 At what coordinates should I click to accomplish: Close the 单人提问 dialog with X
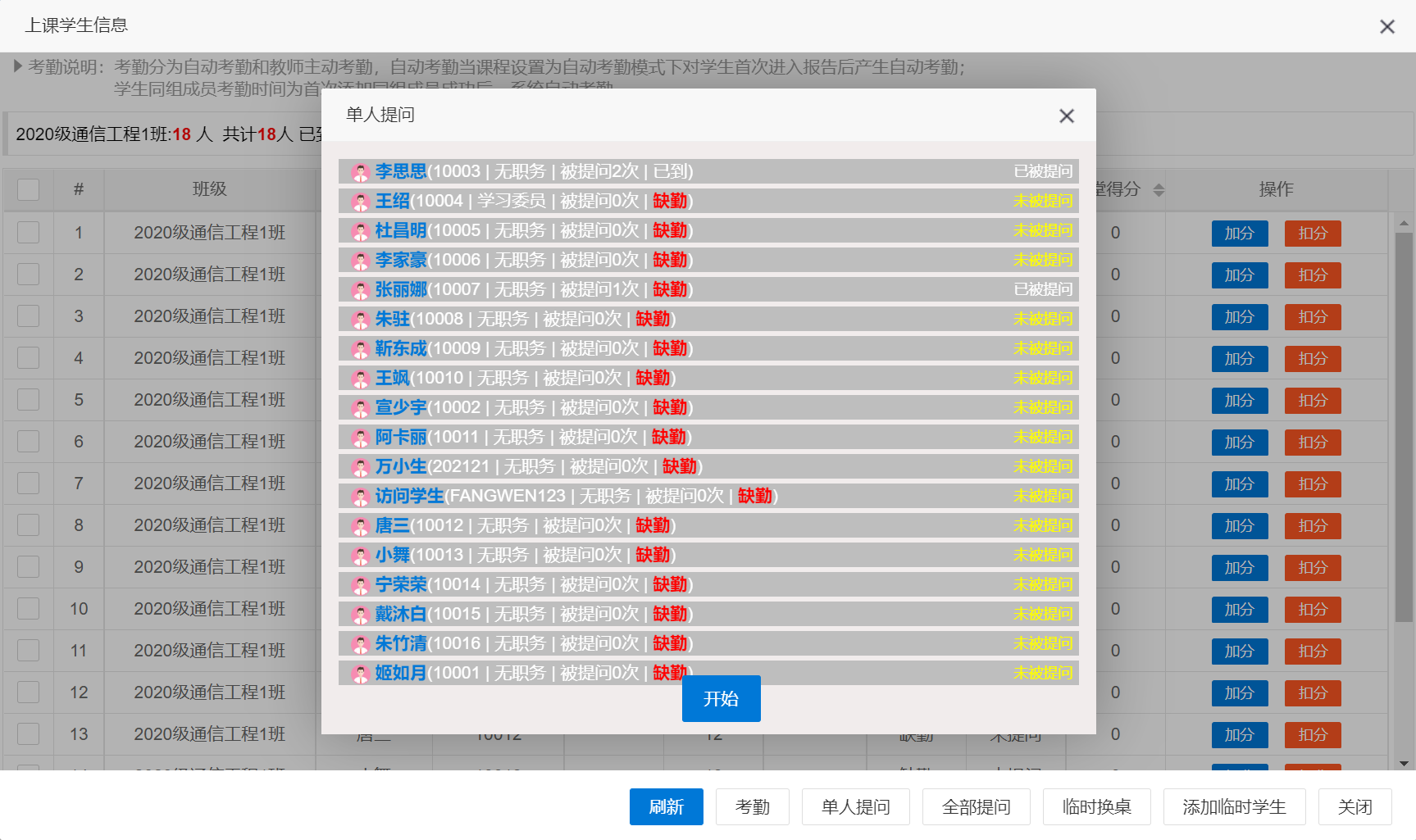tap(1066, 116)
